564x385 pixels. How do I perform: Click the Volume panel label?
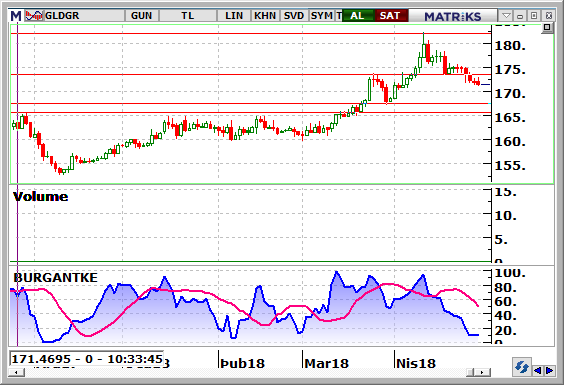(40, 196)
